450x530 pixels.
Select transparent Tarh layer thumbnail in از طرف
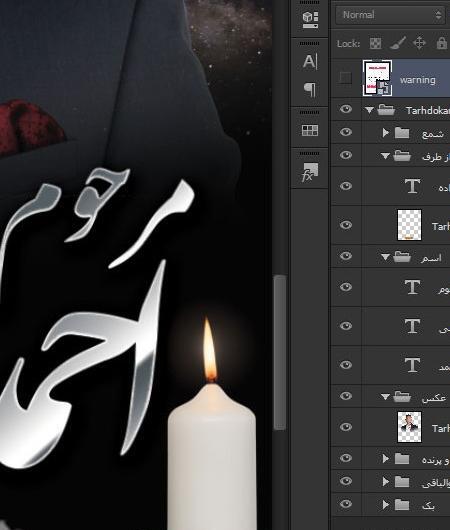pyautogui.click(x=409, y=225)
